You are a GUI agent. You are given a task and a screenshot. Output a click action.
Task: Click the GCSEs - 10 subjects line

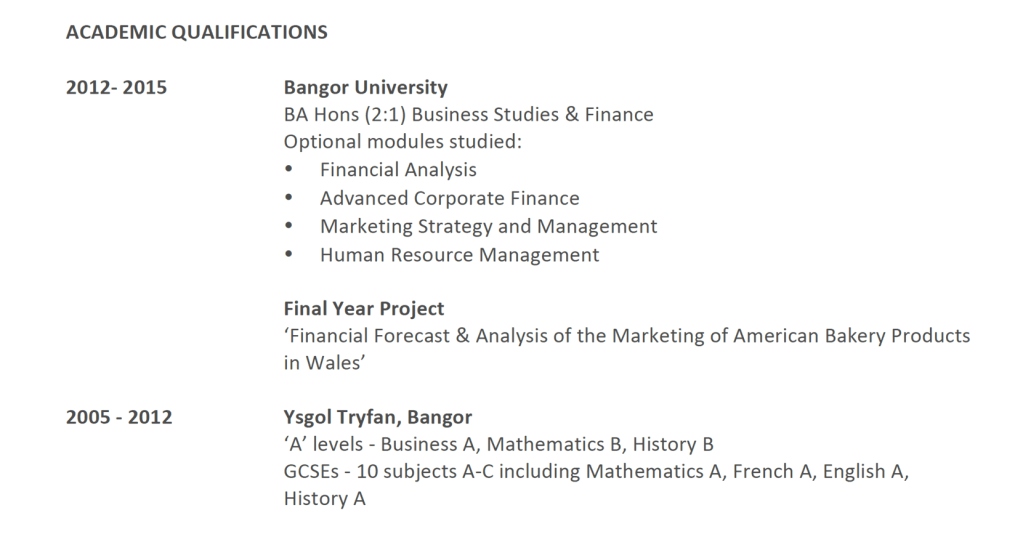[x=595, y=471]
